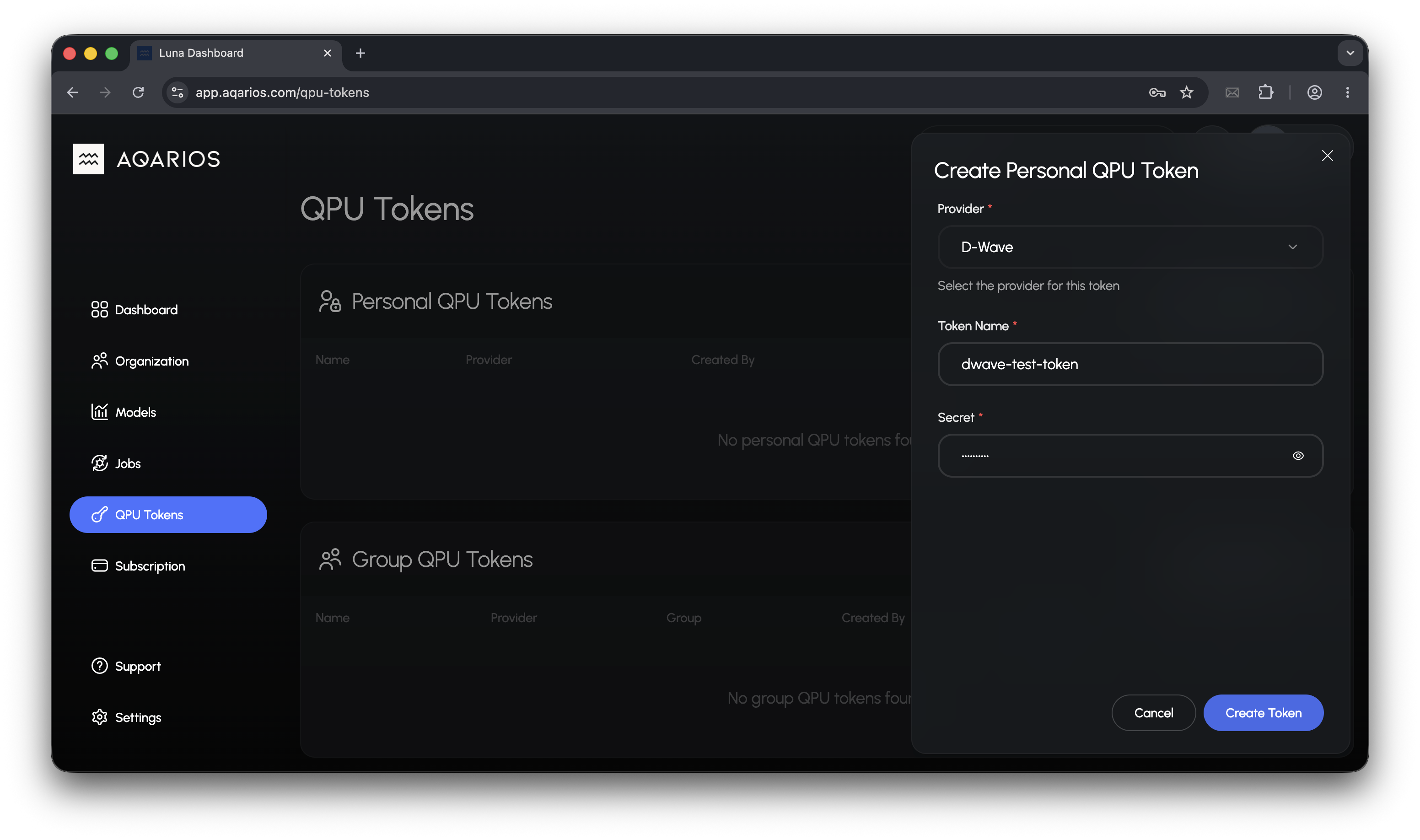Click the Dashboard grid icon
The width and height of the screenshot is (1420, 840).
(100, 310)
